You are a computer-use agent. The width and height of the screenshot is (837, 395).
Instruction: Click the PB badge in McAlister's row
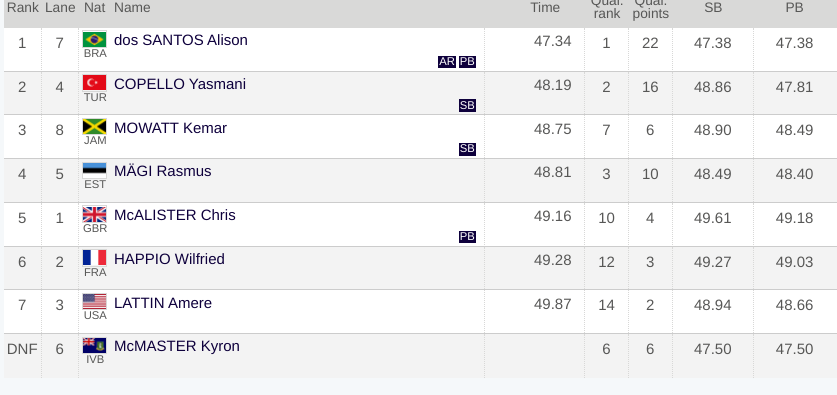[467, 236]
